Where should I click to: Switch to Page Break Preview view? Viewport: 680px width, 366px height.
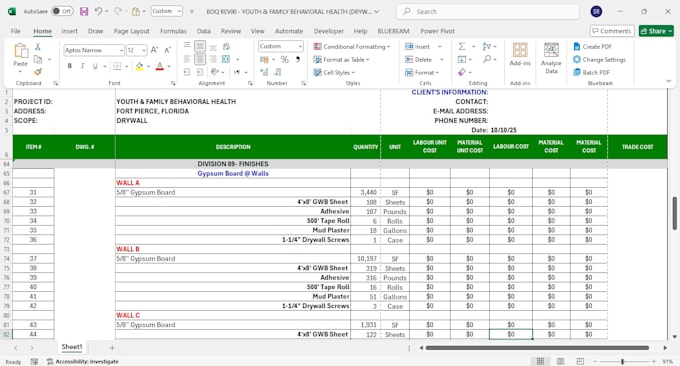click(580, 361)
